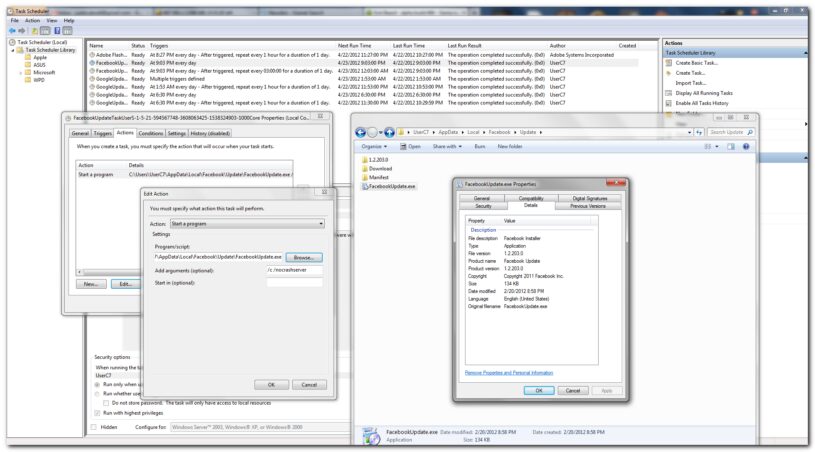This screenshot has width=815, height=452.
Task: Click Cancel in Edit Action dialog
Action: point(309,385)
